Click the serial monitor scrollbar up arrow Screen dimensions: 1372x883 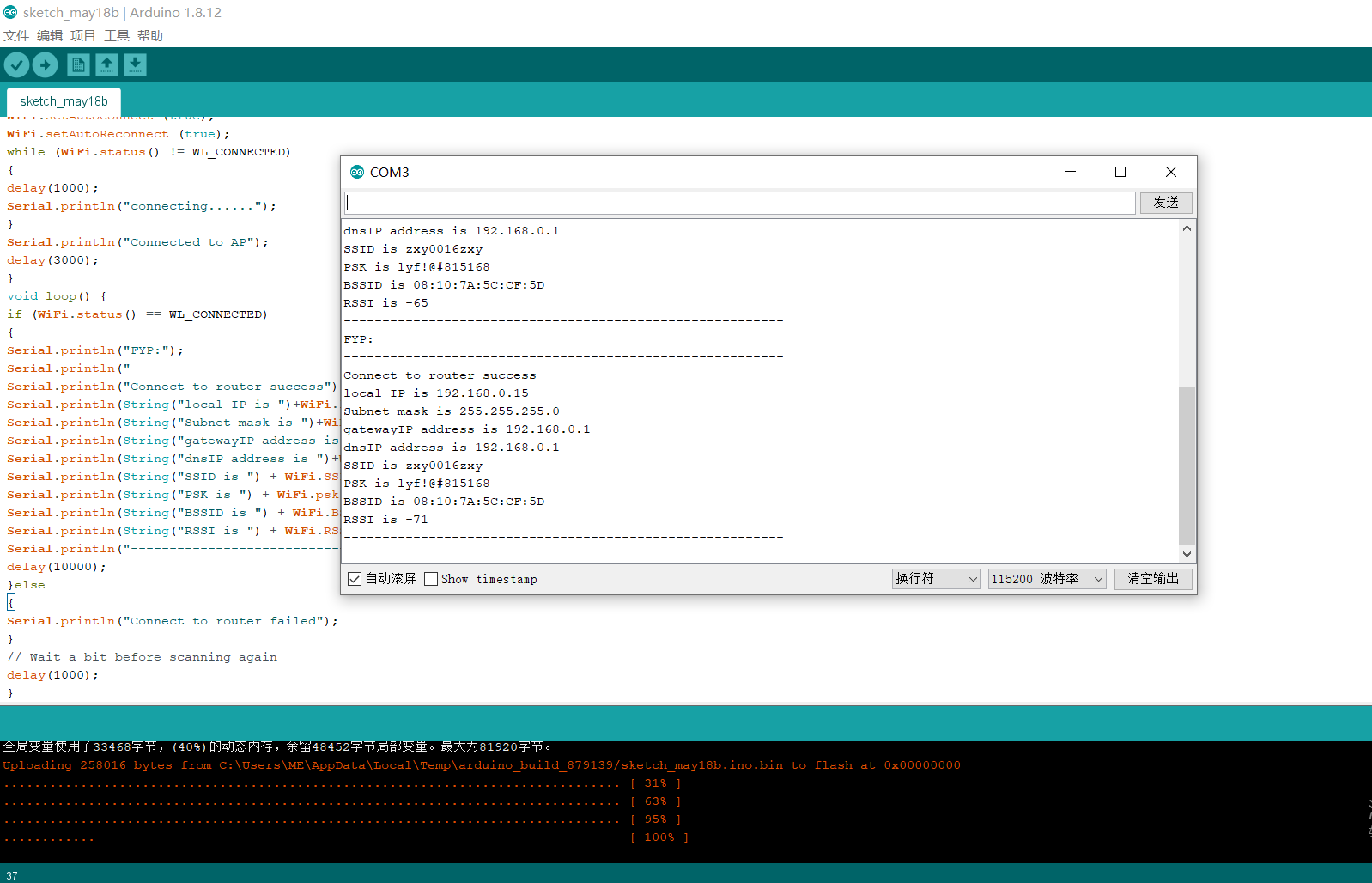[1187, 228]
